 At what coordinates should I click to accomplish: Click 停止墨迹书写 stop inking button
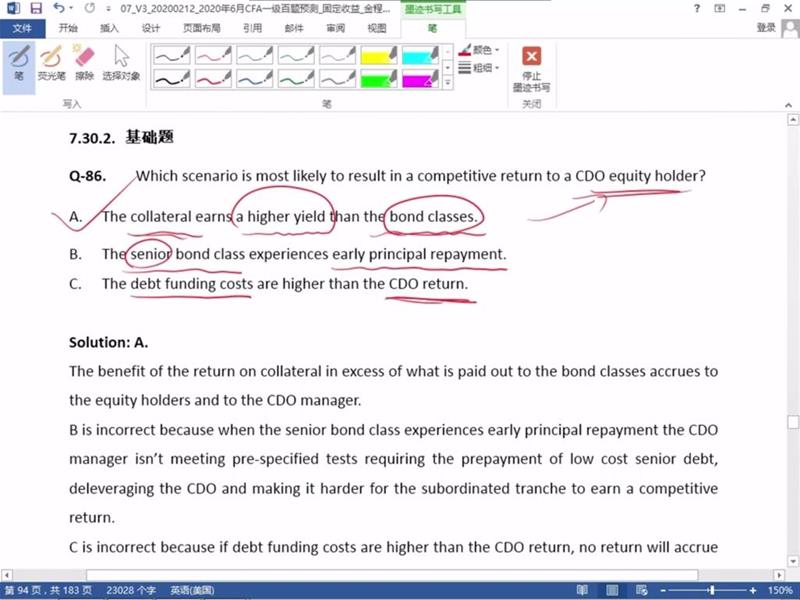pos(531,69)
